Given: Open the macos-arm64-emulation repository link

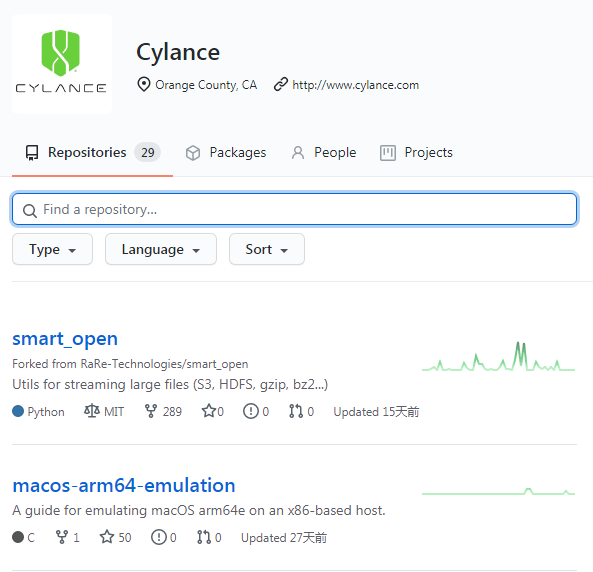Looking at the screenshot, I should click(124, 485).
